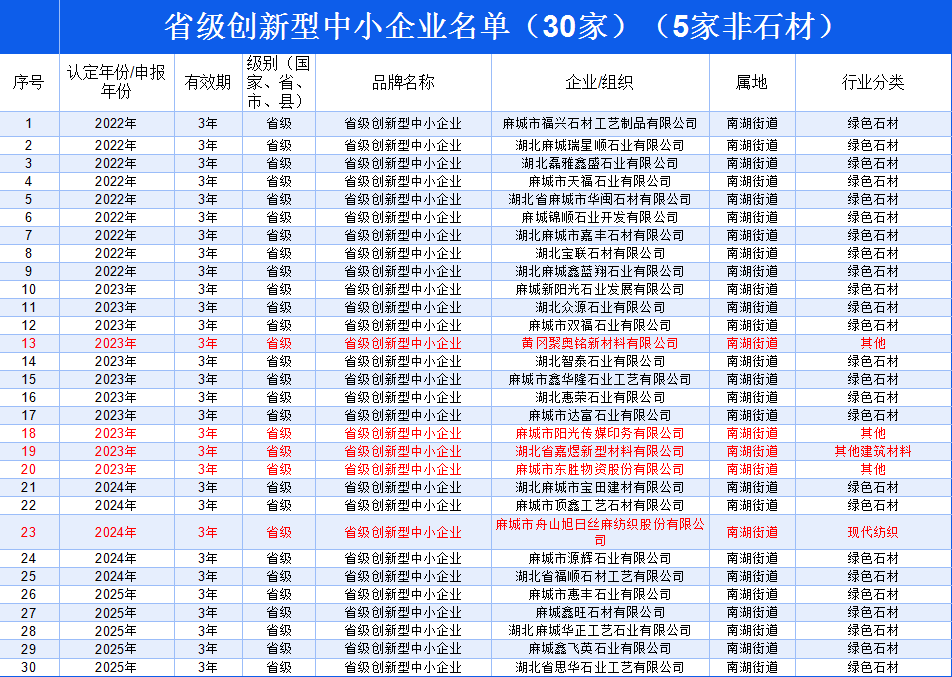Select 其他 cell in row 20
This screenshot has height=677, width=952.
pyautogui.click(x=873, y=470)
